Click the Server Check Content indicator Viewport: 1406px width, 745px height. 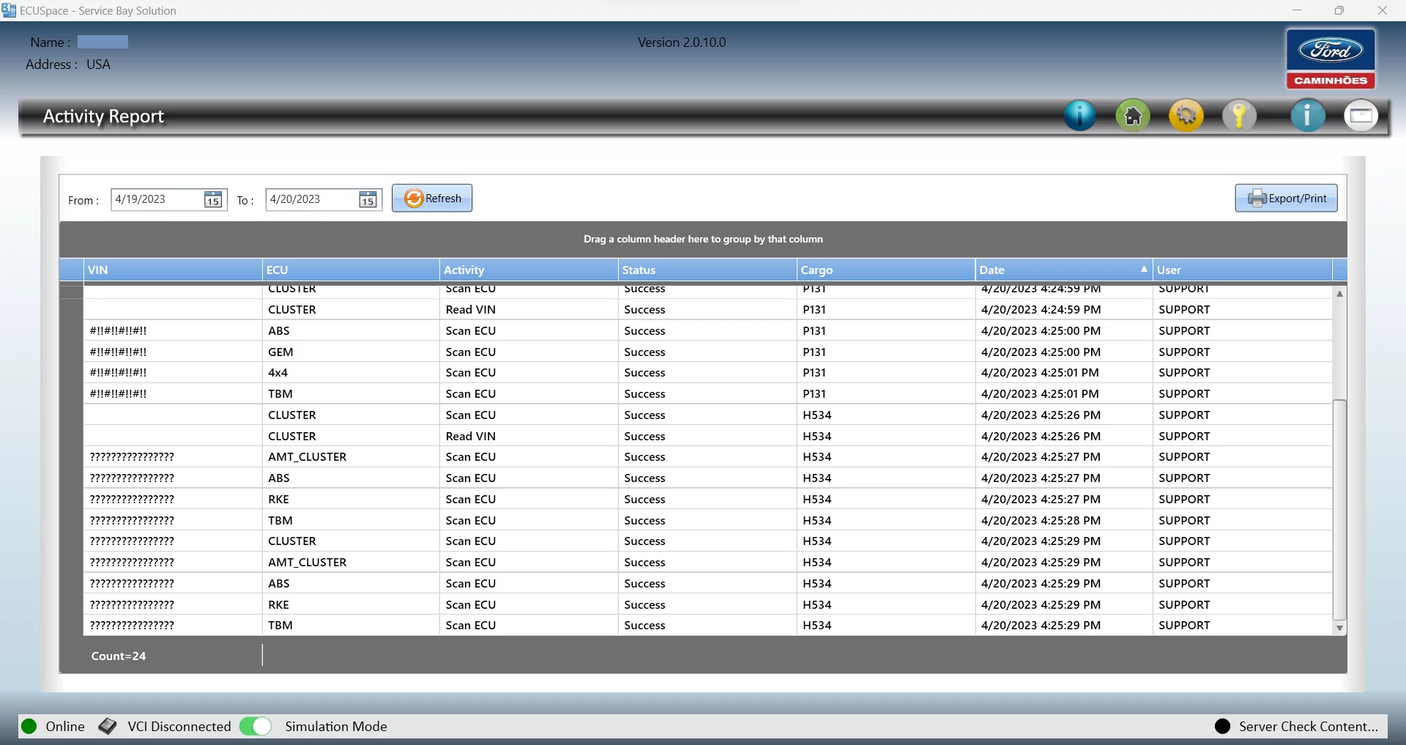click(x=1222, y=726)
